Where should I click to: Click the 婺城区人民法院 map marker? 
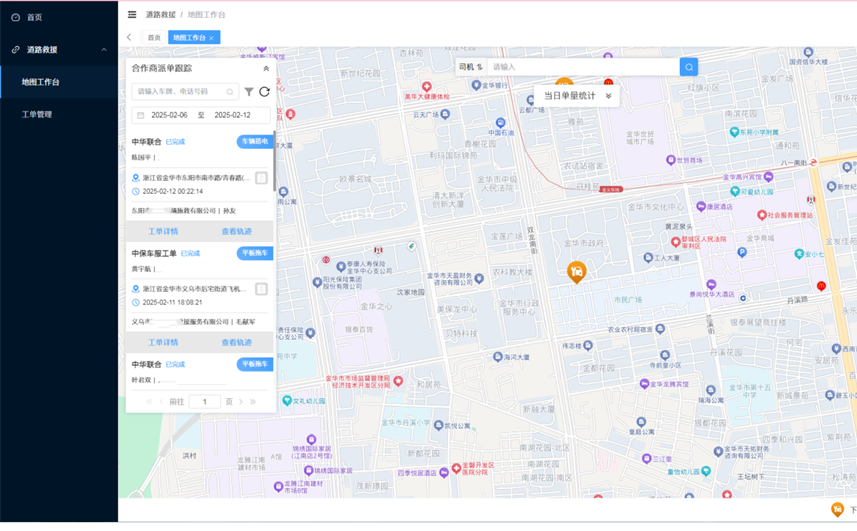[676, 241]
